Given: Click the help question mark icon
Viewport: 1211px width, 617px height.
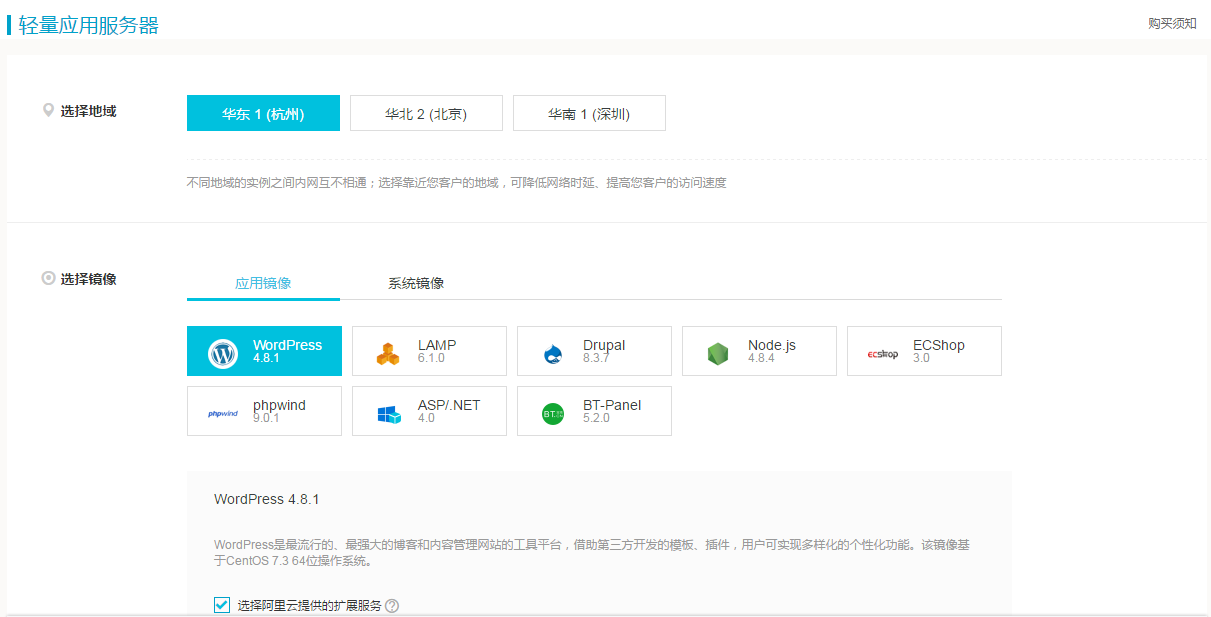Looking at the screenshot, I should point(392,606).
